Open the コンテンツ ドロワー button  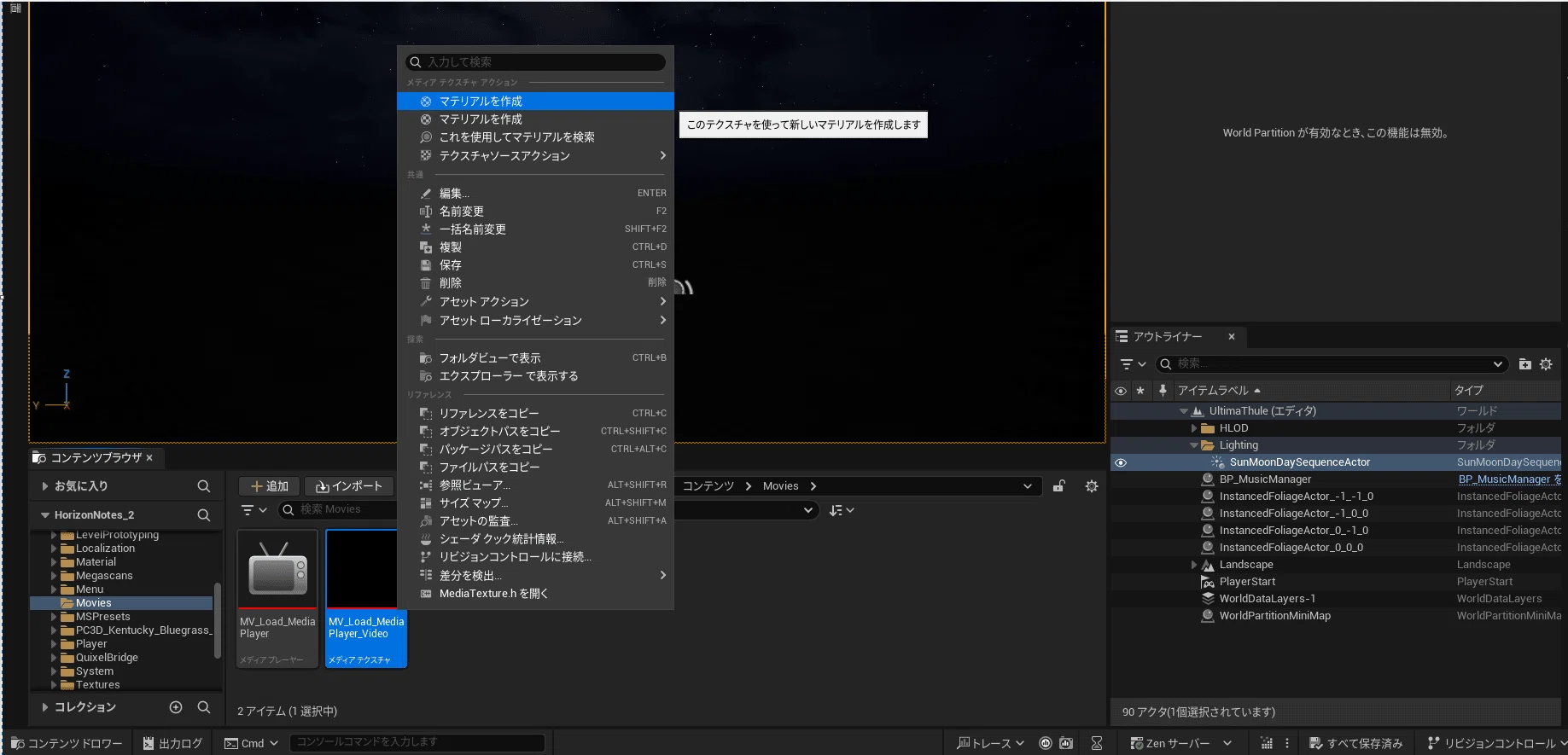coord(67,743)
